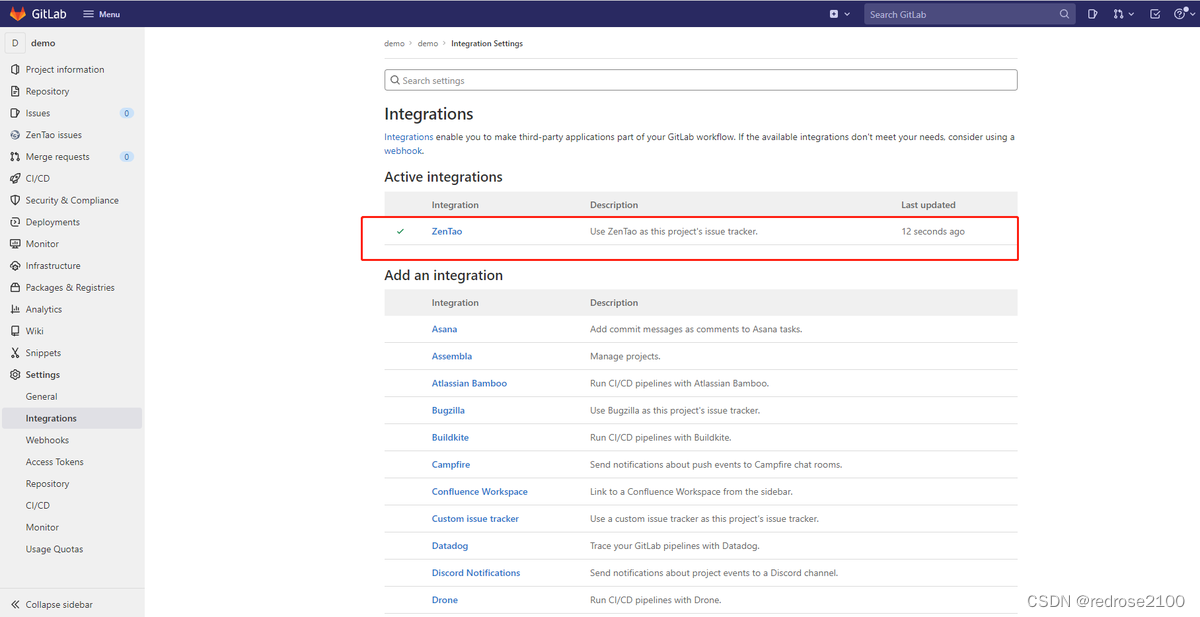Open the Buildkite integration
Screen dimensions: 1200x617
tap(450, 438)
